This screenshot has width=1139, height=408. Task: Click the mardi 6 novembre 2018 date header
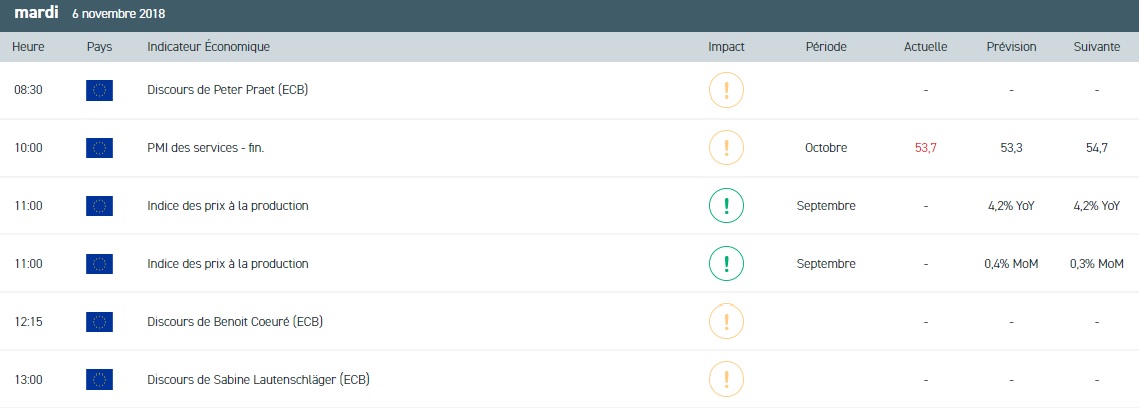point(90,14)
